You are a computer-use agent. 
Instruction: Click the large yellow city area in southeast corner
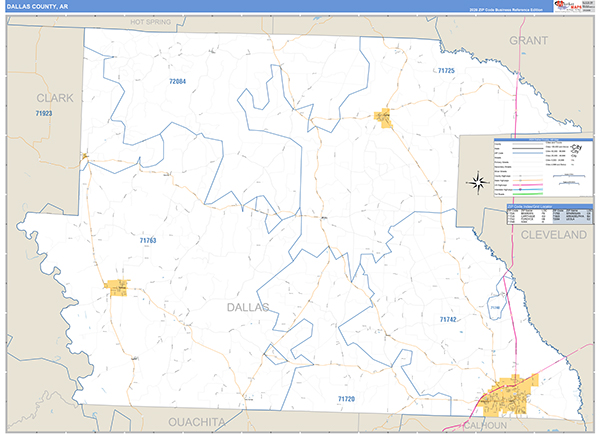(509, 396)
